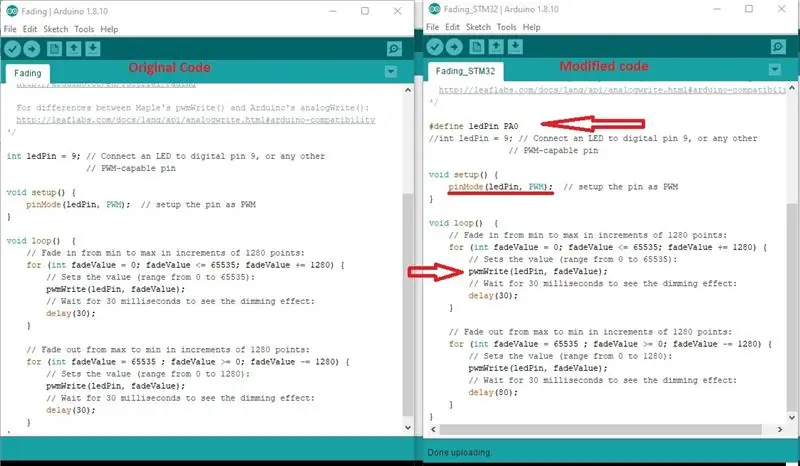Click 'delay(80);' line in Fading_STM32 editor
800x466 pixels.
pyautogui.click(x=493, y=393)
